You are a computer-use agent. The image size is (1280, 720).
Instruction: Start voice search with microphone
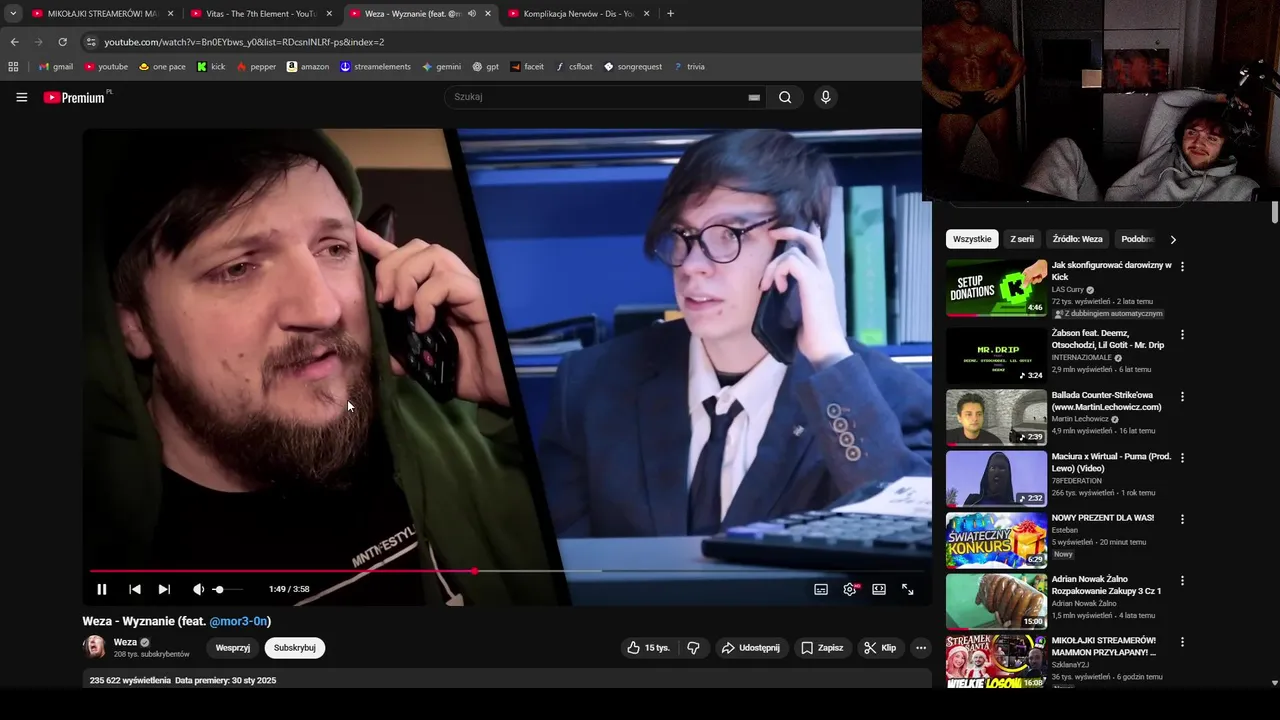click(825, 97)
